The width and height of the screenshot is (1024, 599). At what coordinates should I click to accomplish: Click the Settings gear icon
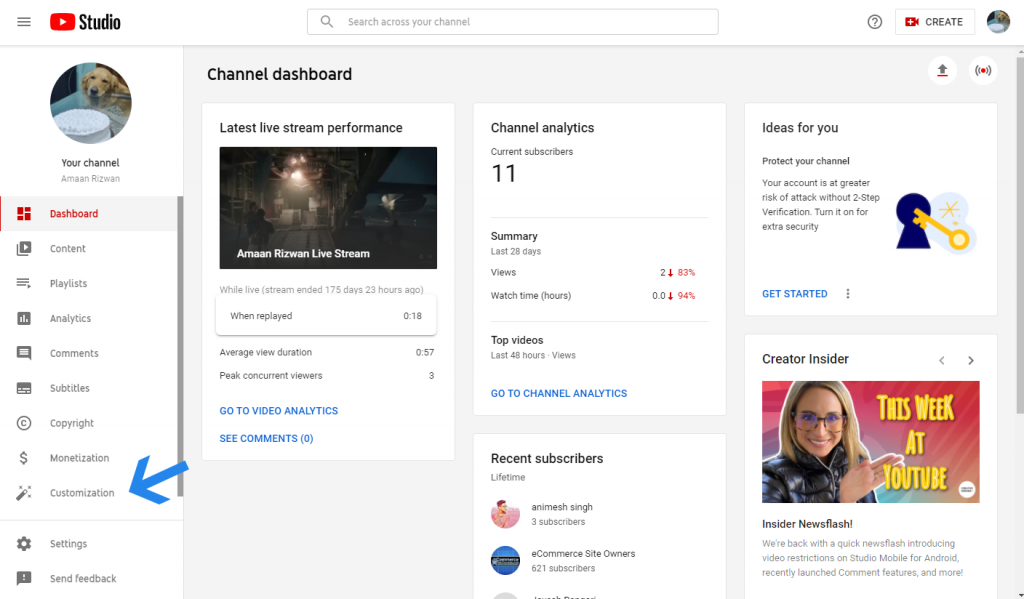tap(24, 543)
